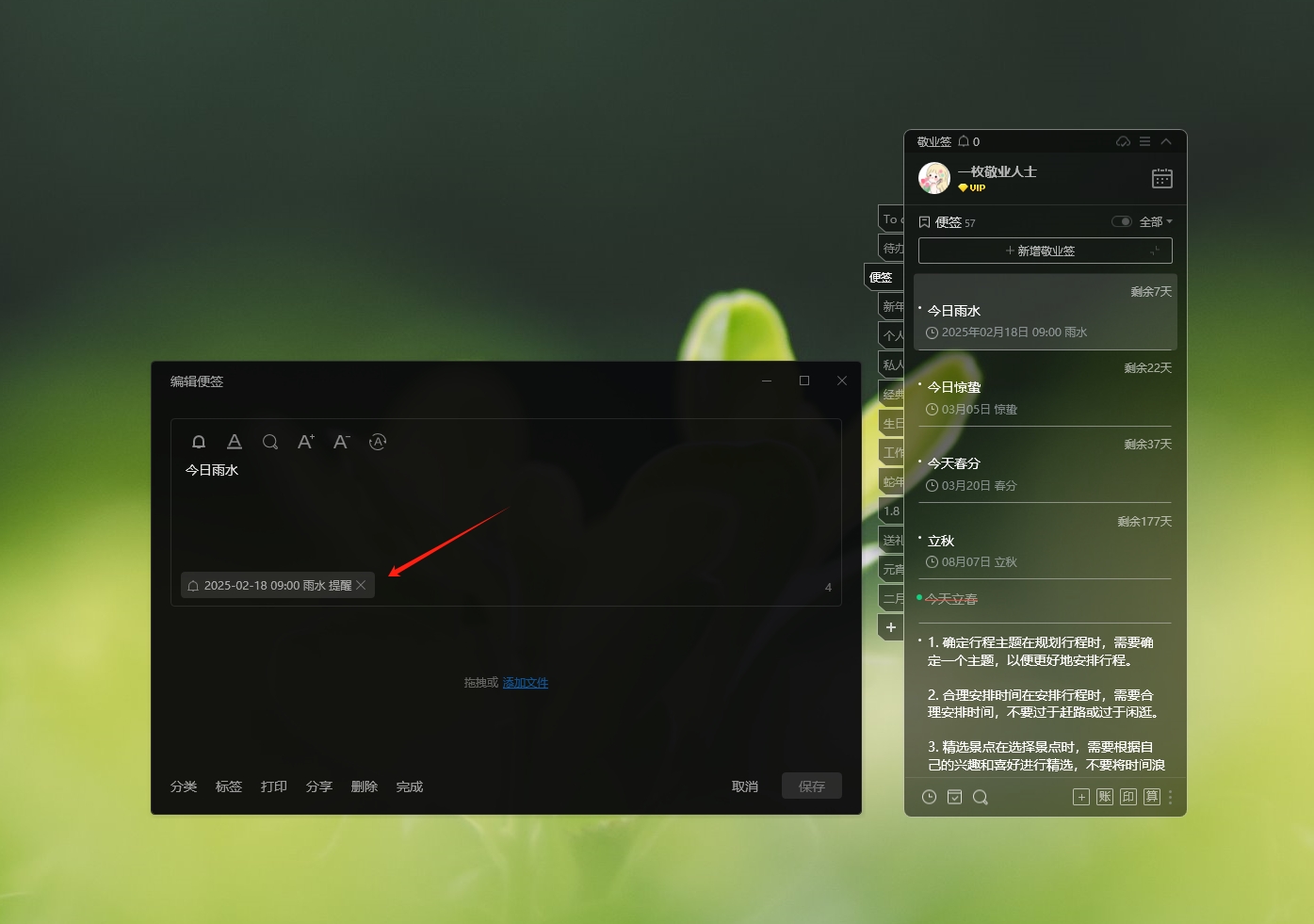Collapse the 敬业签 panel with the up chevron
The image size is (1314, 924).
[x=1166, y=141]
